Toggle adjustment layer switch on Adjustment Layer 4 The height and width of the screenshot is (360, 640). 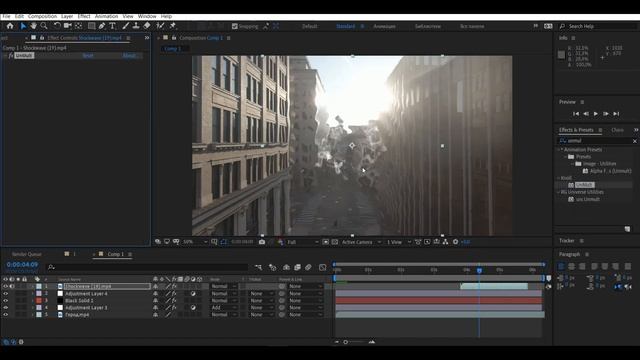point(193,293)
